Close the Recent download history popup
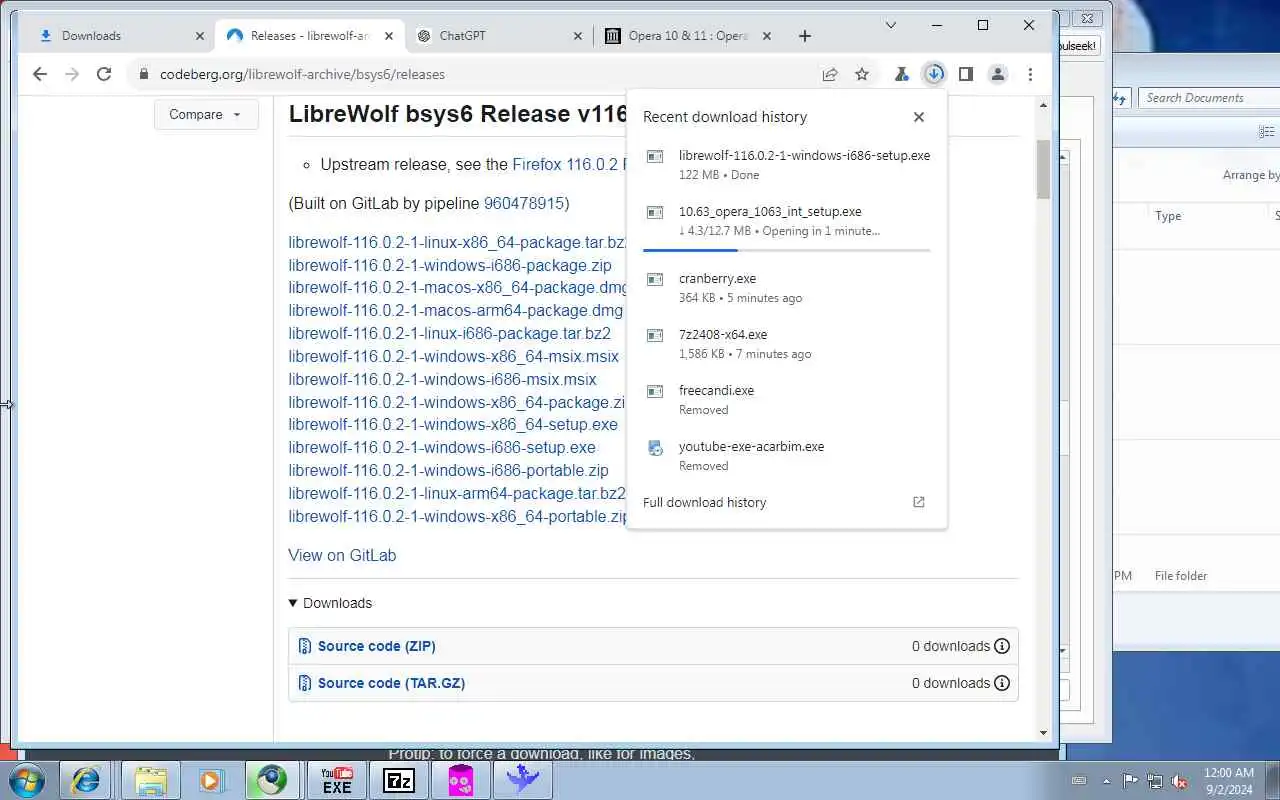This screenshot has height=800, width=1280. (919, 117)
